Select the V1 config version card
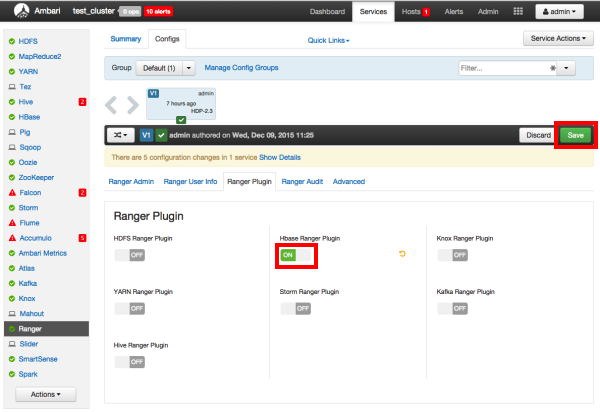 [181, 104]
